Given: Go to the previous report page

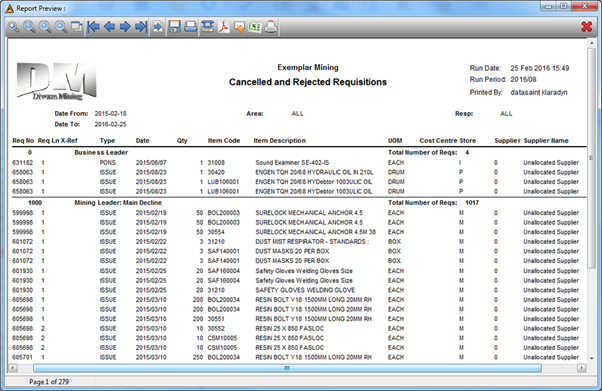Looking at the screenshot, I should (109, 27).
